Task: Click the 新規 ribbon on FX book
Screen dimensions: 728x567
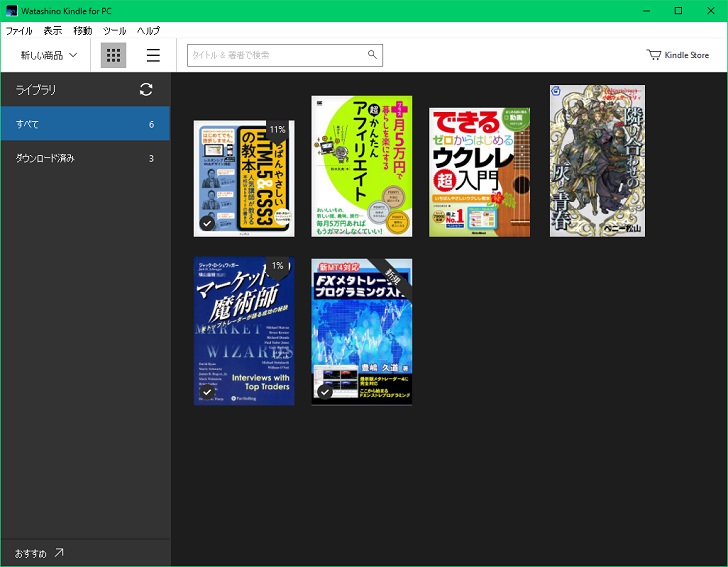Action: tap(394, 278)
